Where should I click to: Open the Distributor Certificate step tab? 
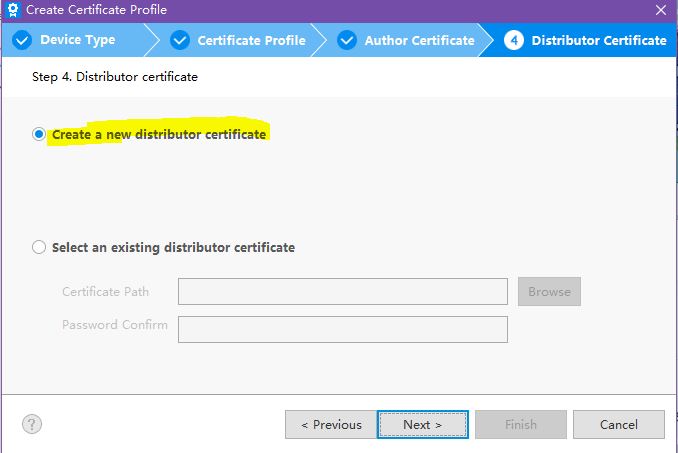pos(599,41)
